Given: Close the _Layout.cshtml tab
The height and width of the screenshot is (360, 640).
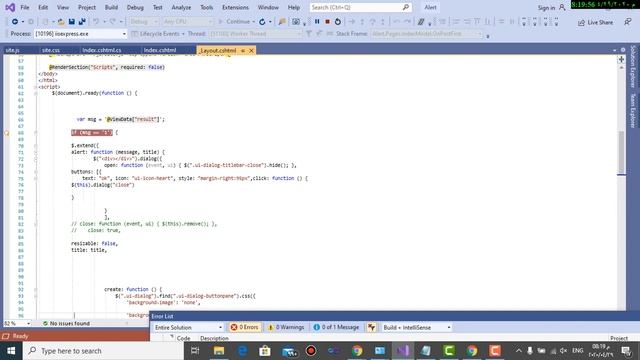Looking at the screenshot, I should (x=251, y=50).
